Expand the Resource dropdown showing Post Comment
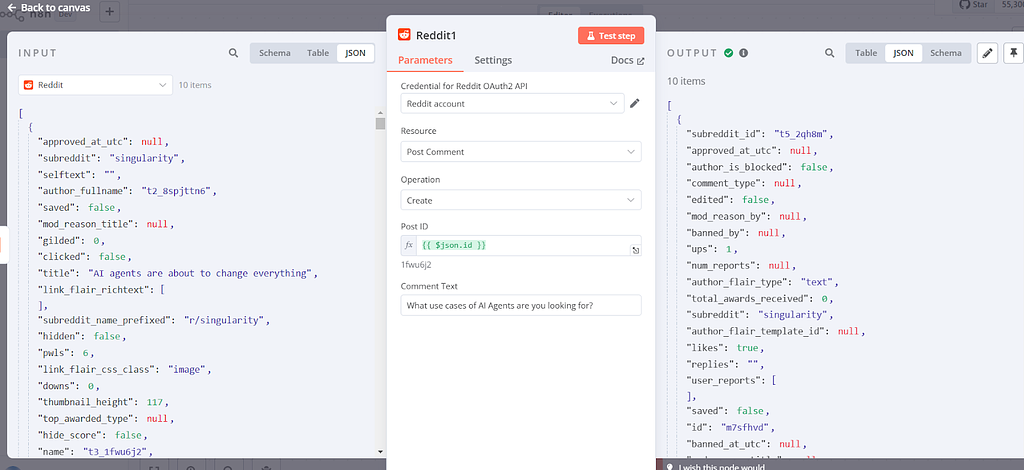1024x470 pixels. pyautogui.click(x=520, y=152)
